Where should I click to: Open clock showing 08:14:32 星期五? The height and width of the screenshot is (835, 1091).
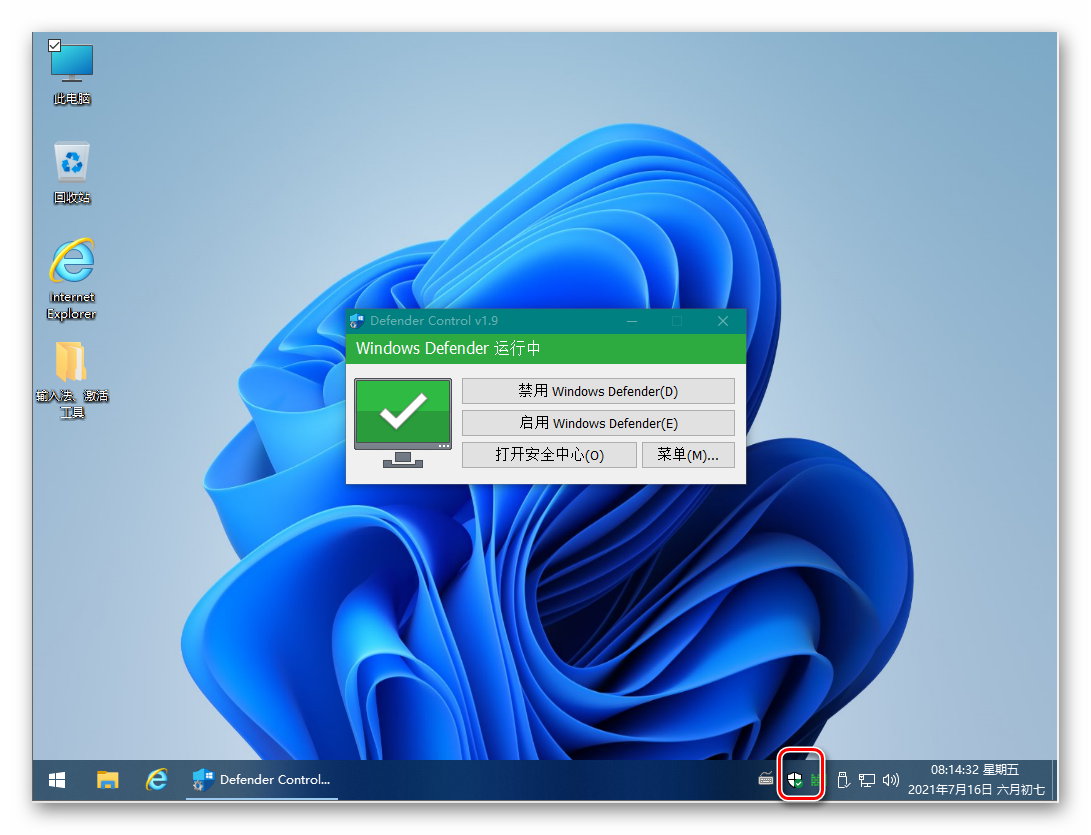coord(975,780)
